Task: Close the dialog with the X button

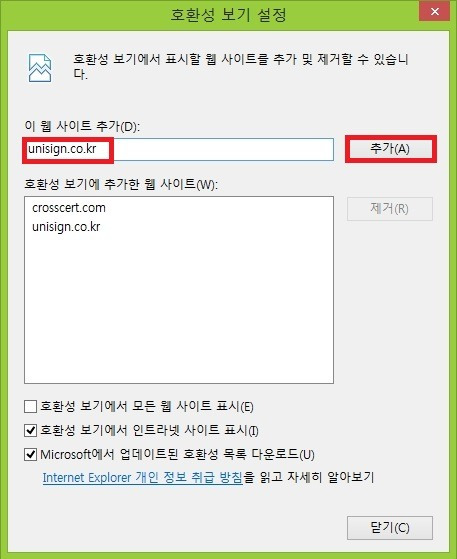Action: coord(435,11)
